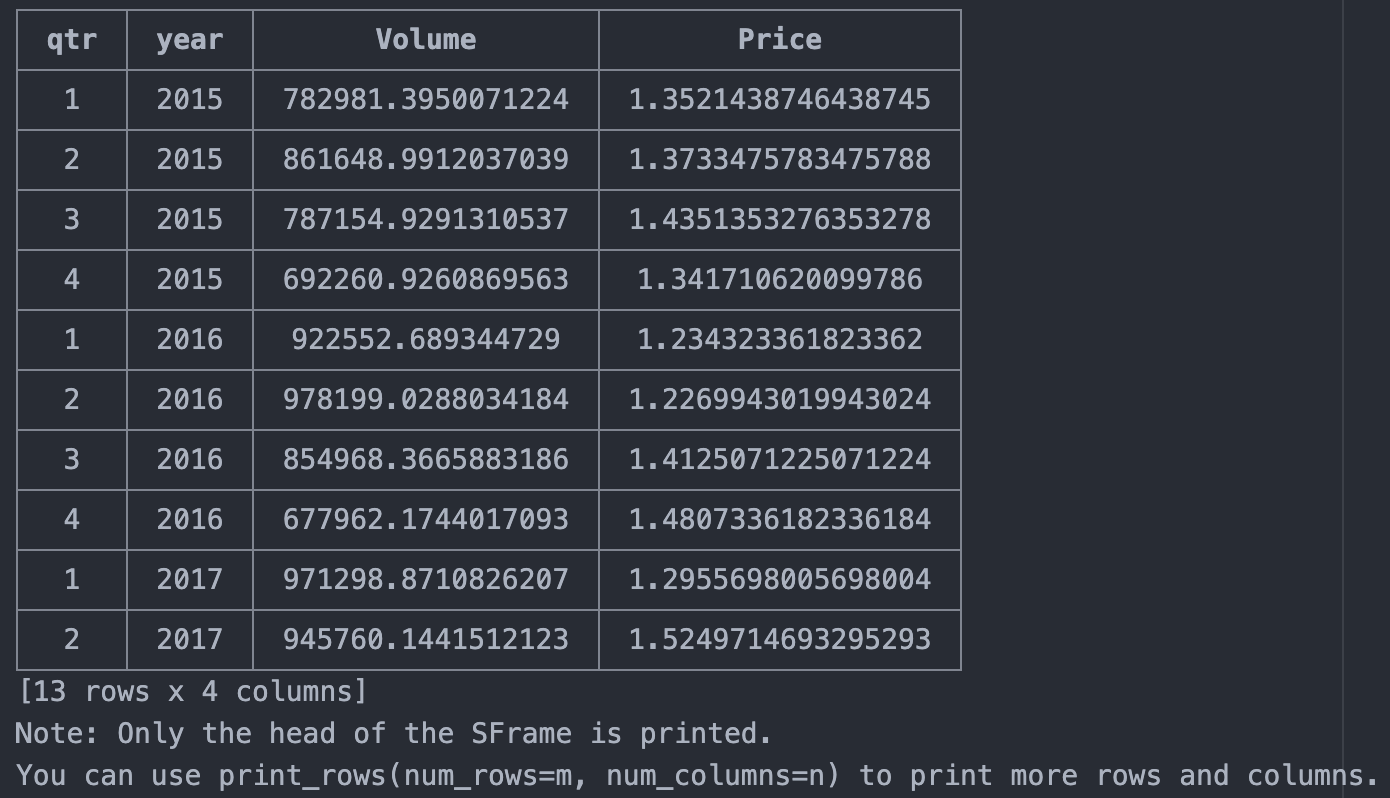Select Volume value 854968.3665883186

click(425, 460)
